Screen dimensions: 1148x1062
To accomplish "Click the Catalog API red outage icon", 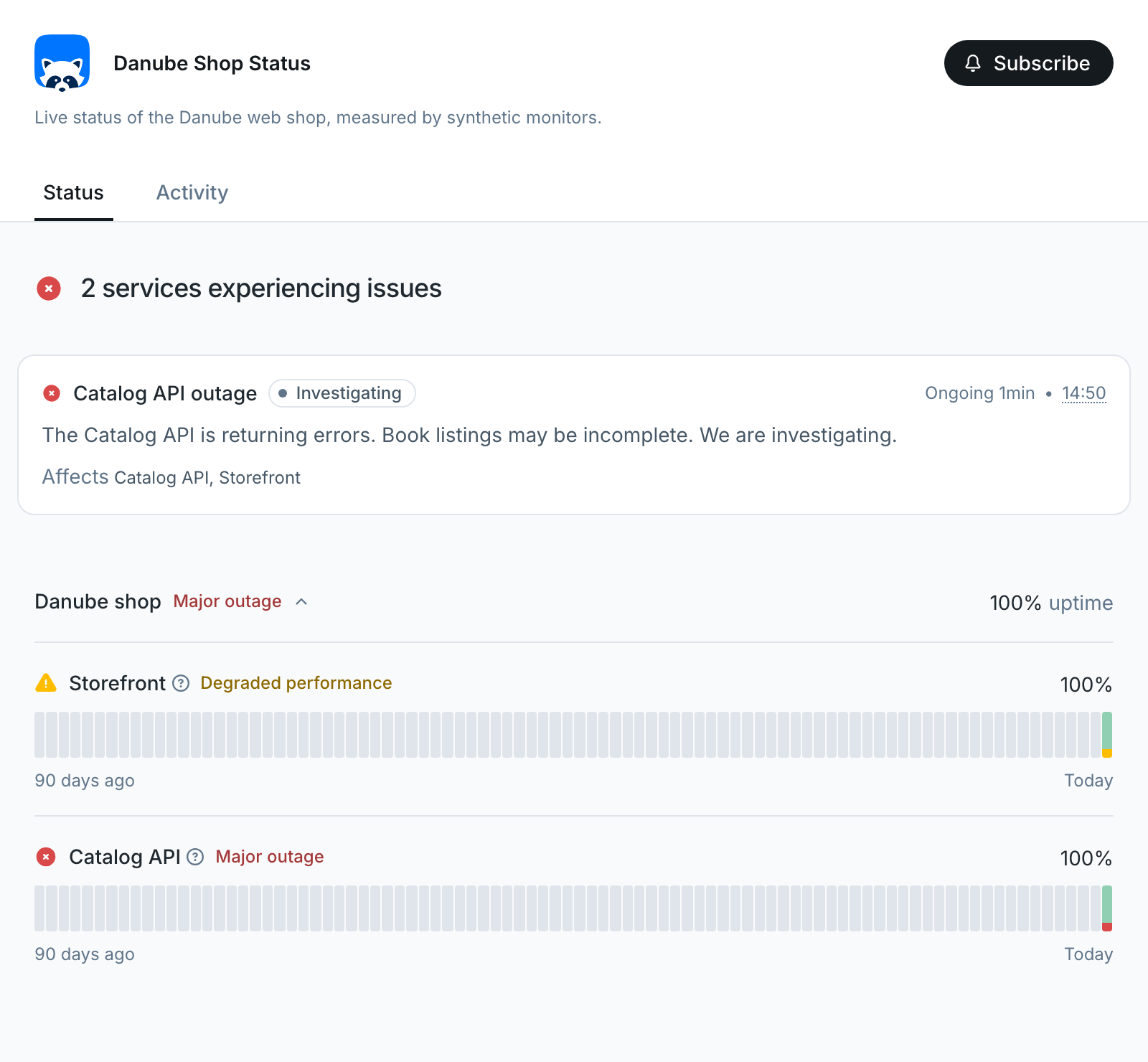I will [46, 857].
